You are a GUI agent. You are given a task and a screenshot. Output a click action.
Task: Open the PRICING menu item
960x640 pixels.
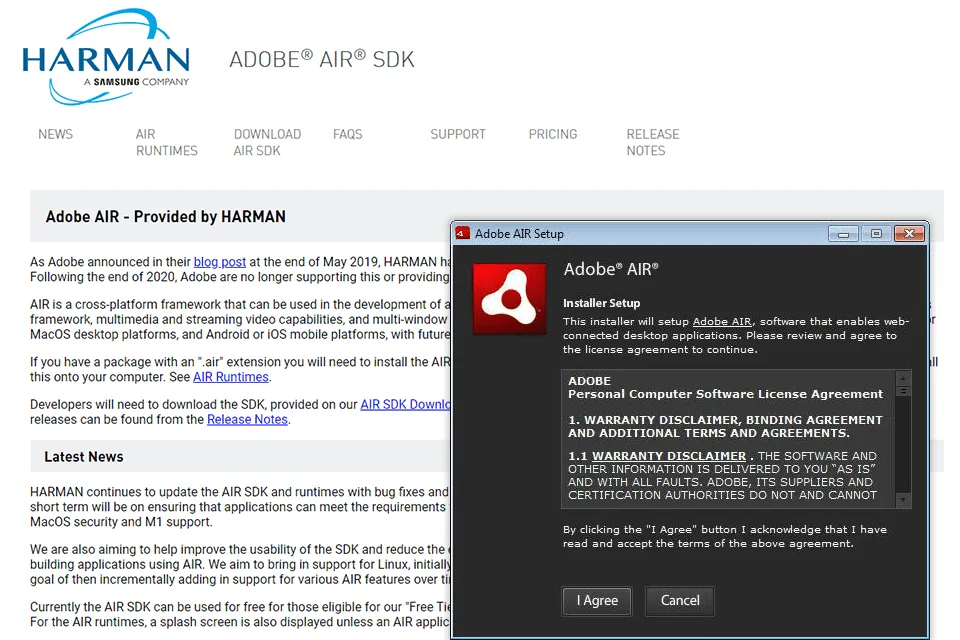[x=553, y=134]
